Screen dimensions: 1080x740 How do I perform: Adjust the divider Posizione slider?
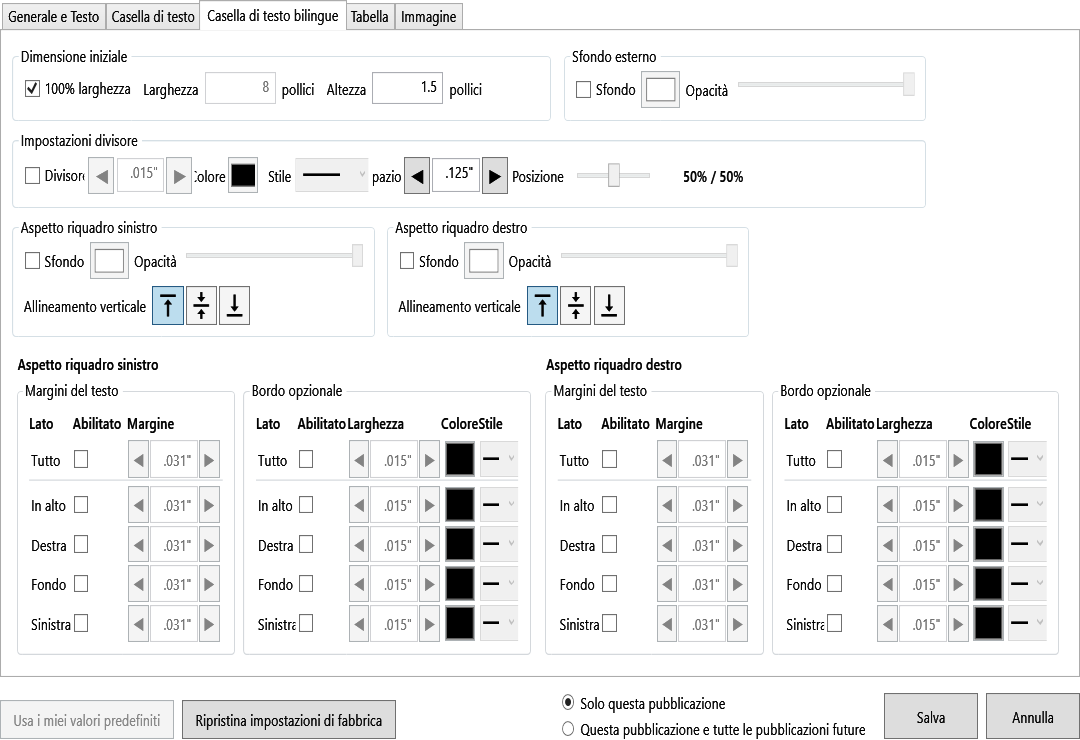tap(613, 176)
